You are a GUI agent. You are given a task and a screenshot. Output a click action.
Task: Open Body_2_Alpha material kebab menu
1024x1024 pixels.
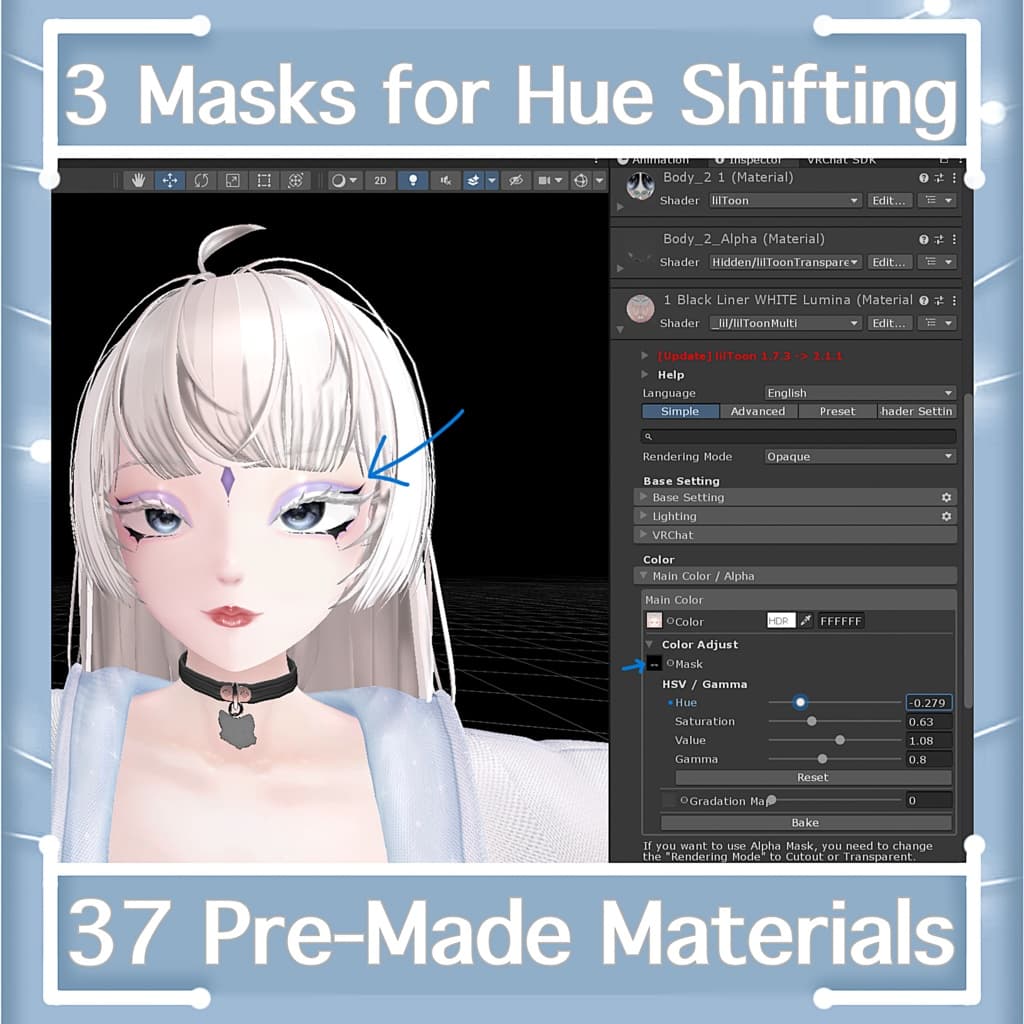[x=954, y=240]
